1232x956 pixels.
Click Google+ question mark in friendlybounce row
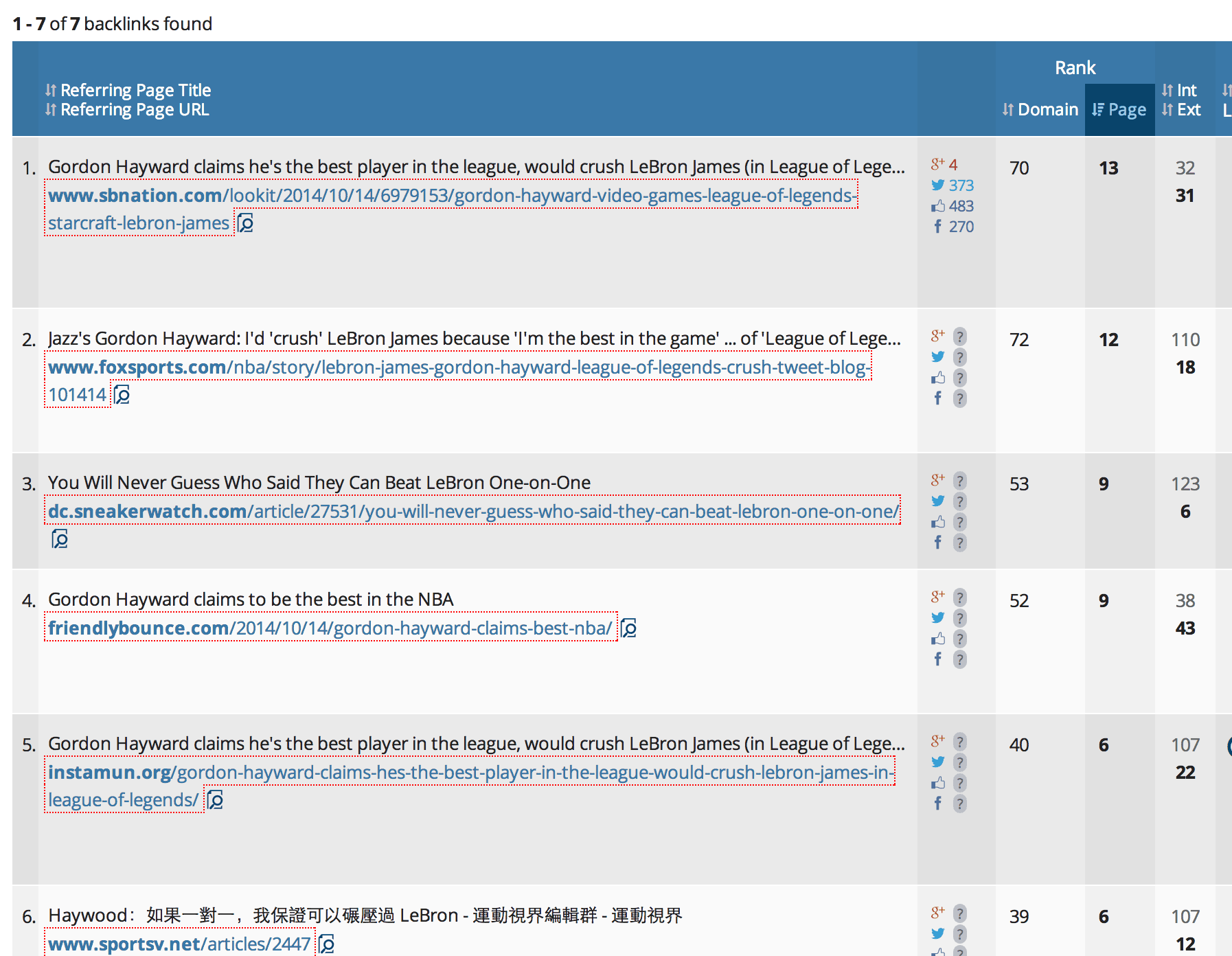click(960, 597)
